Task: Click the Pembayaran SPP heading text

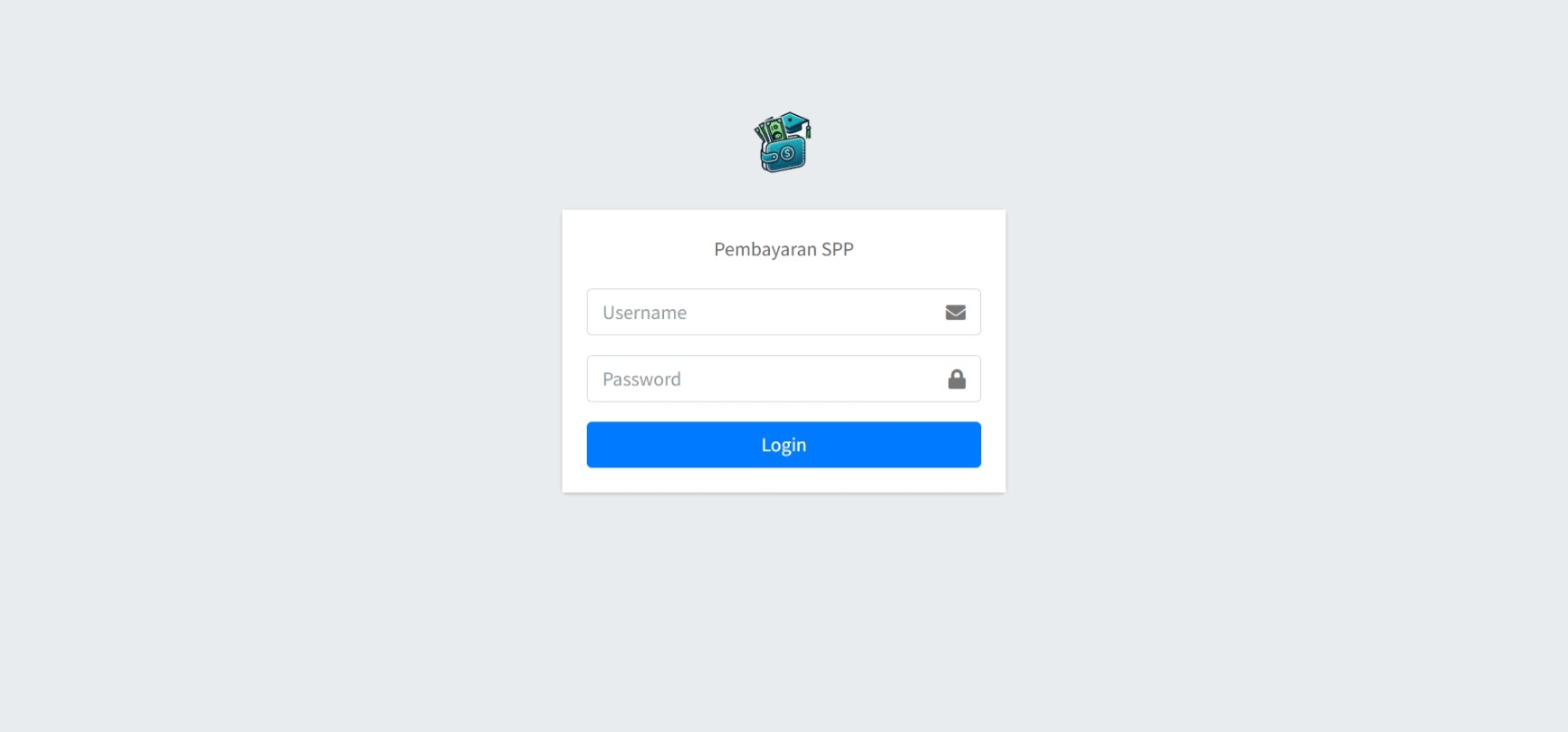Action: 784,249
